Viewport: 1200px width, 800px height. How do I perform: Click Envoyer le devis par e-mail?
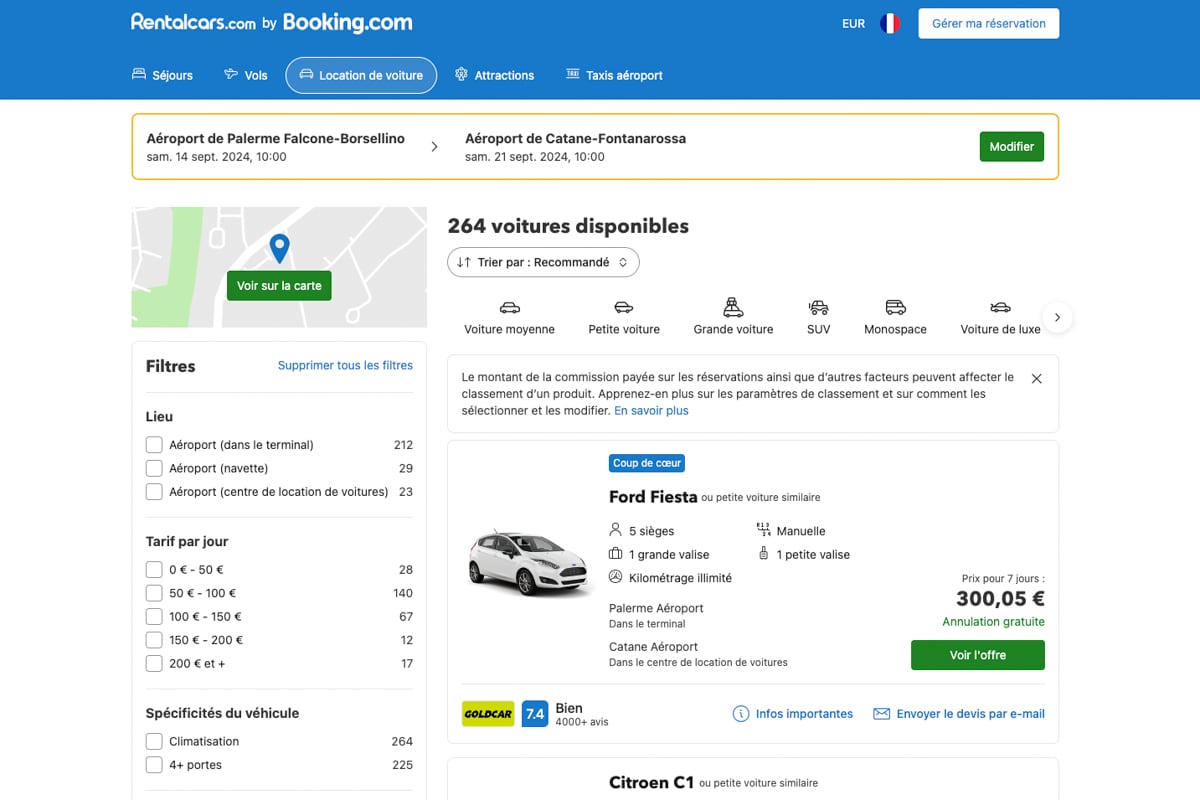[x=959, y=714]
